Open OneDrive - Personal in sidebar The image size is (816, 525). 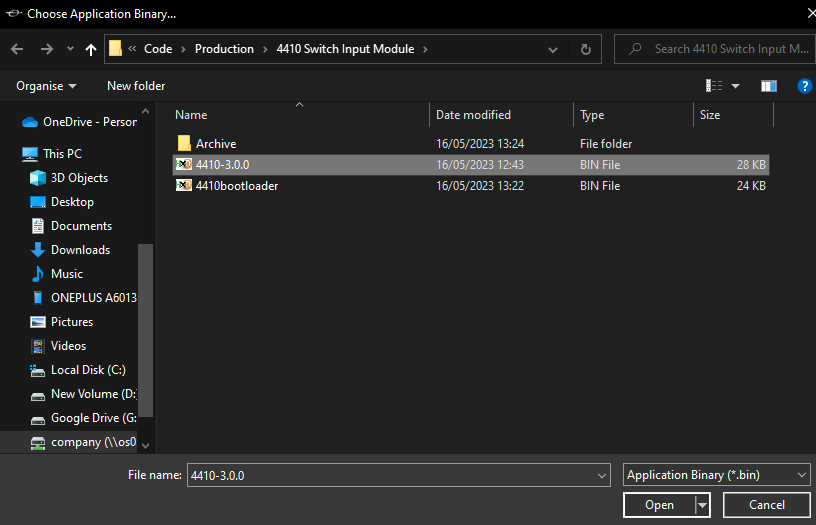pos(79,122)
